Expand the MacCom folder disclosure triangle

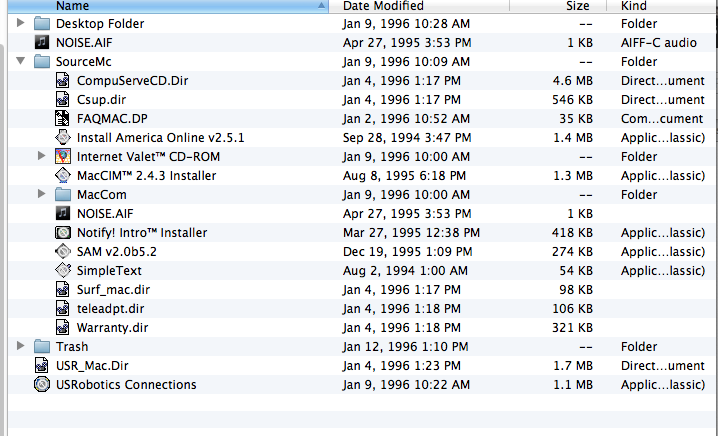[41, 194]
